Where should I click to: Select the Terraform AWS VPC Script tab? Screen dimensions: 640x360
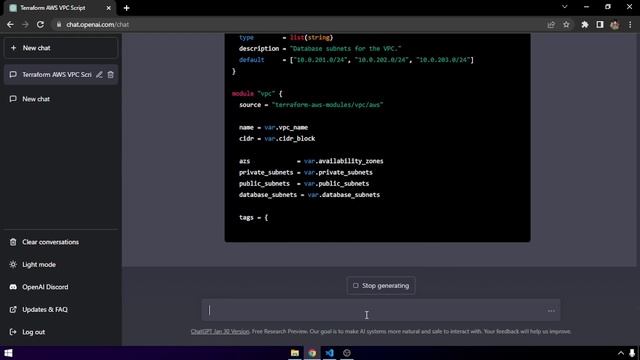pyautogui.click(x=60, y=8)
